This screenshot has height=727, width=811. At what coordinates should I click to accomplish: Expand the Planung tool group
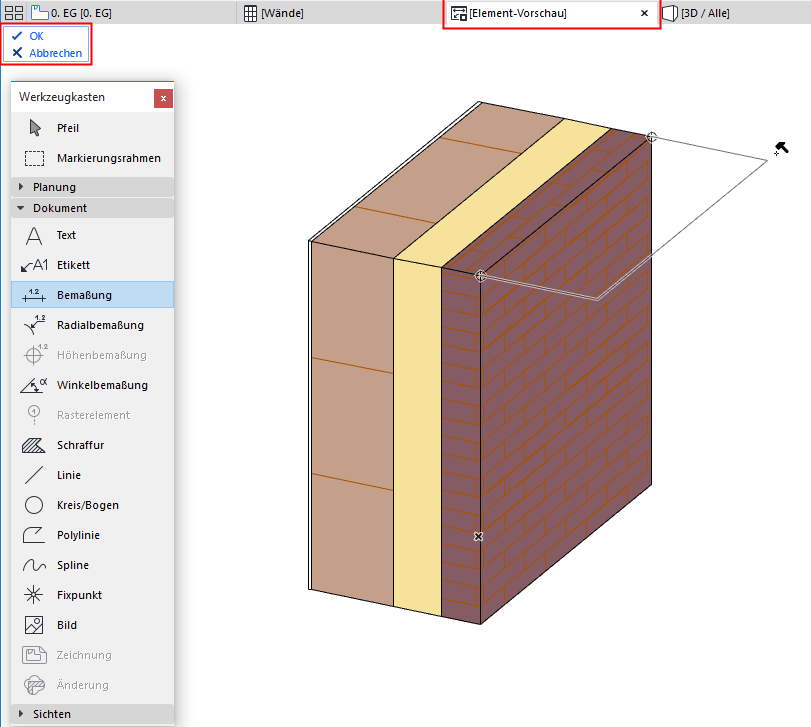click(x=92, y=187)
